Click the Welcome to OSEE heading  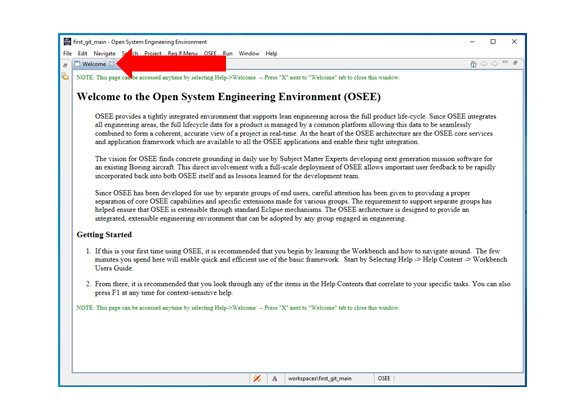229,97
